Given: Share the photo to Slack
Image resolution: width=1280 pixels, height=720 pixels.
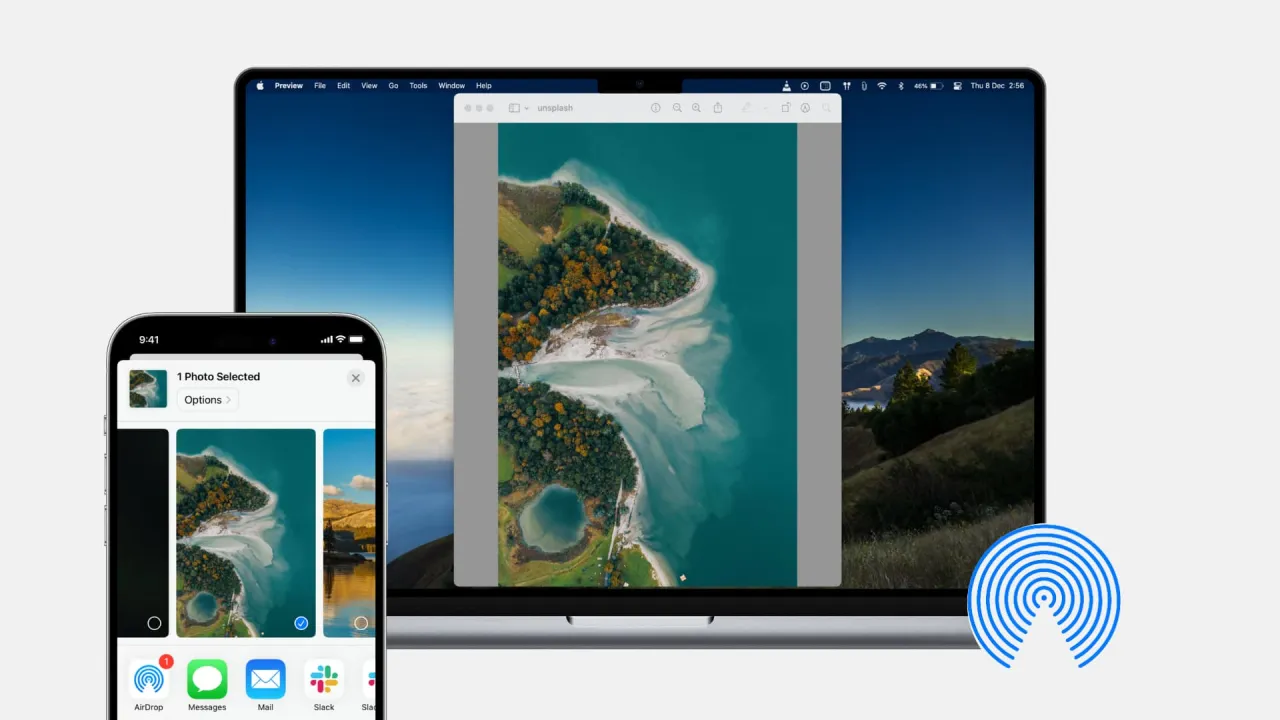Looking at the screenshot, I should pyautogui.click(x=324, y=680).
